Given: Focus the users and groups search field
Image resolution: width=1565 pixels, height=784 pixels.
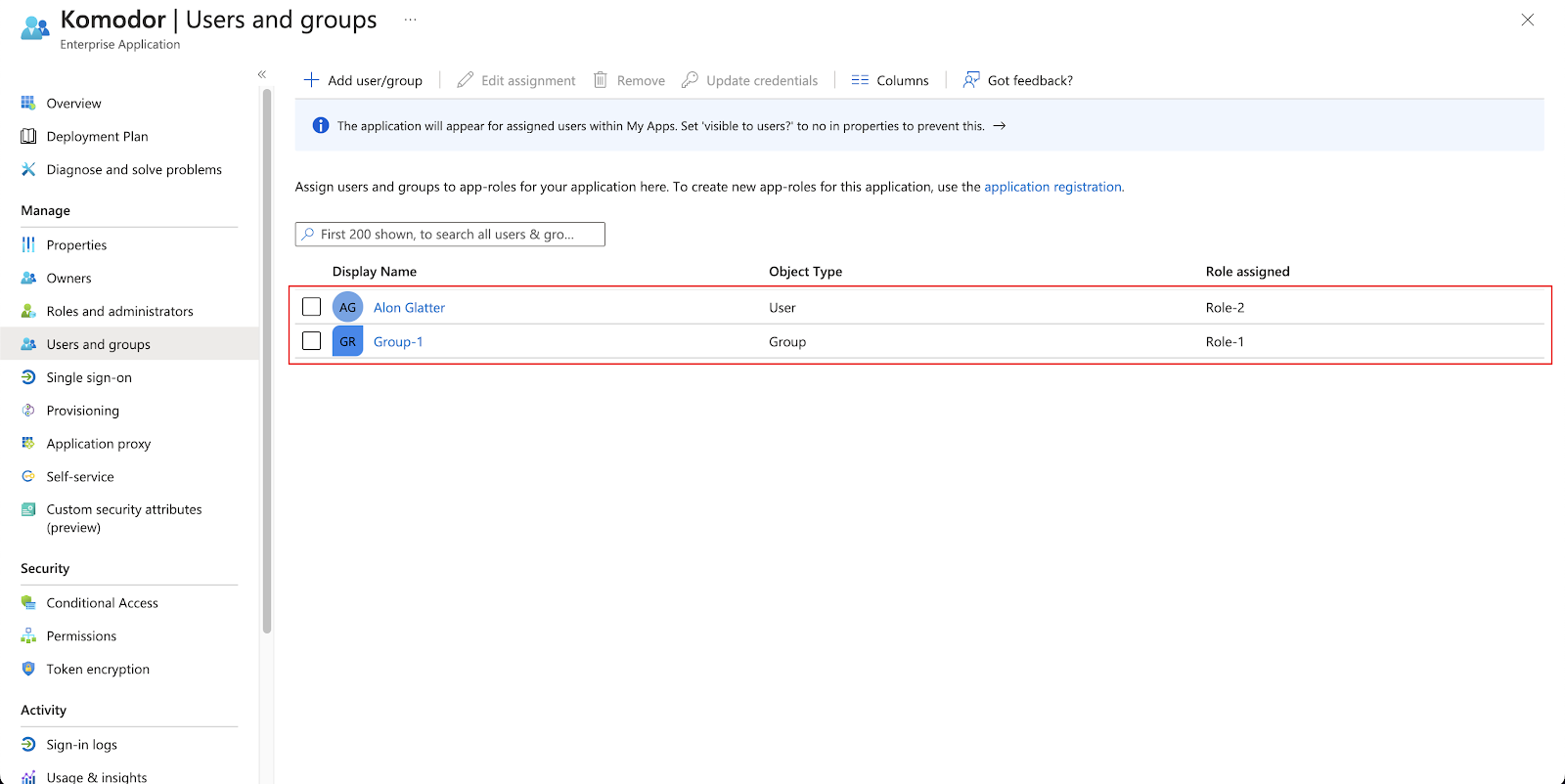Looking at the screenshot, I should tap(450, 234).
